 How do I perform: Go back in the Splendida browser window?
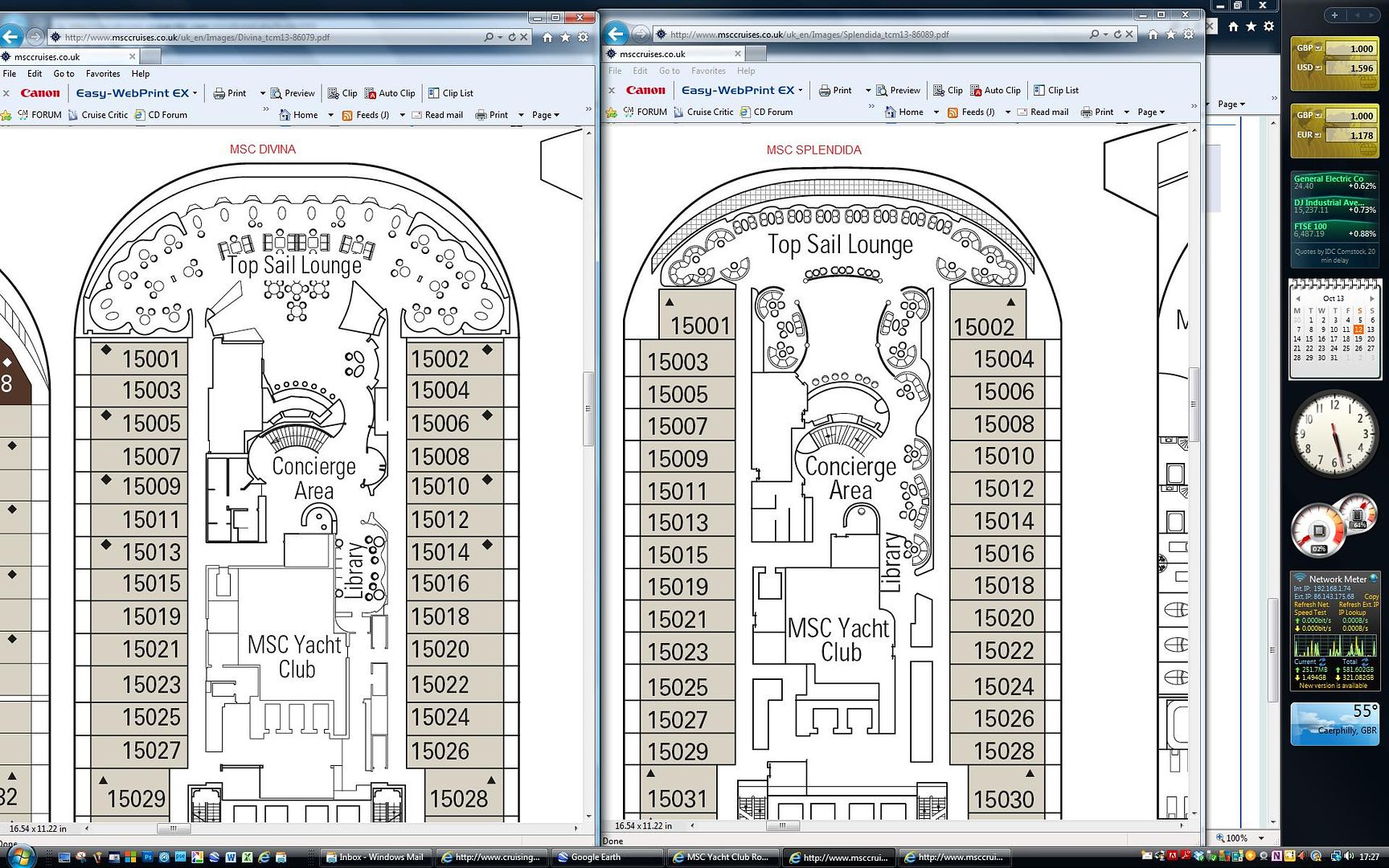(x=616, y=34)
